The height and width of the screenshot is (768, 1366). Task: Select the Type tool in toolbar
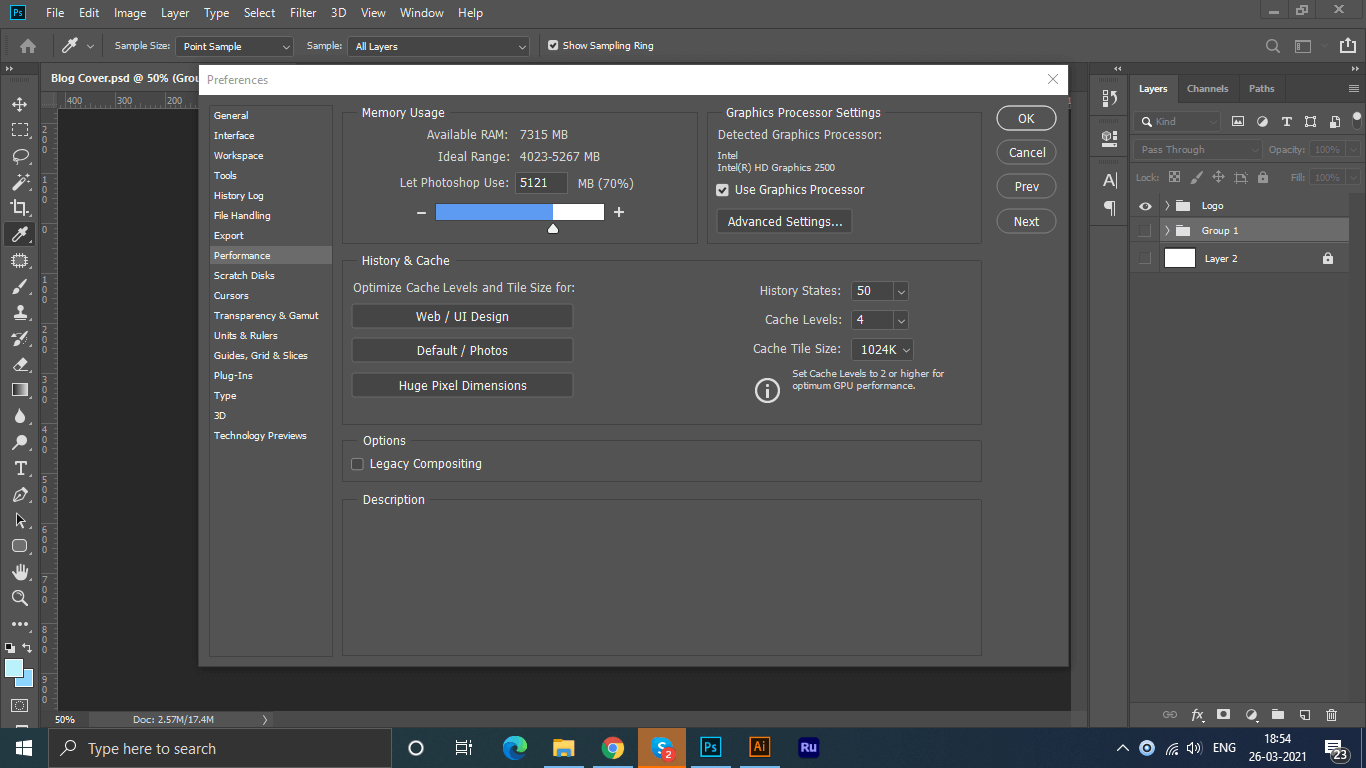(20, 468)
